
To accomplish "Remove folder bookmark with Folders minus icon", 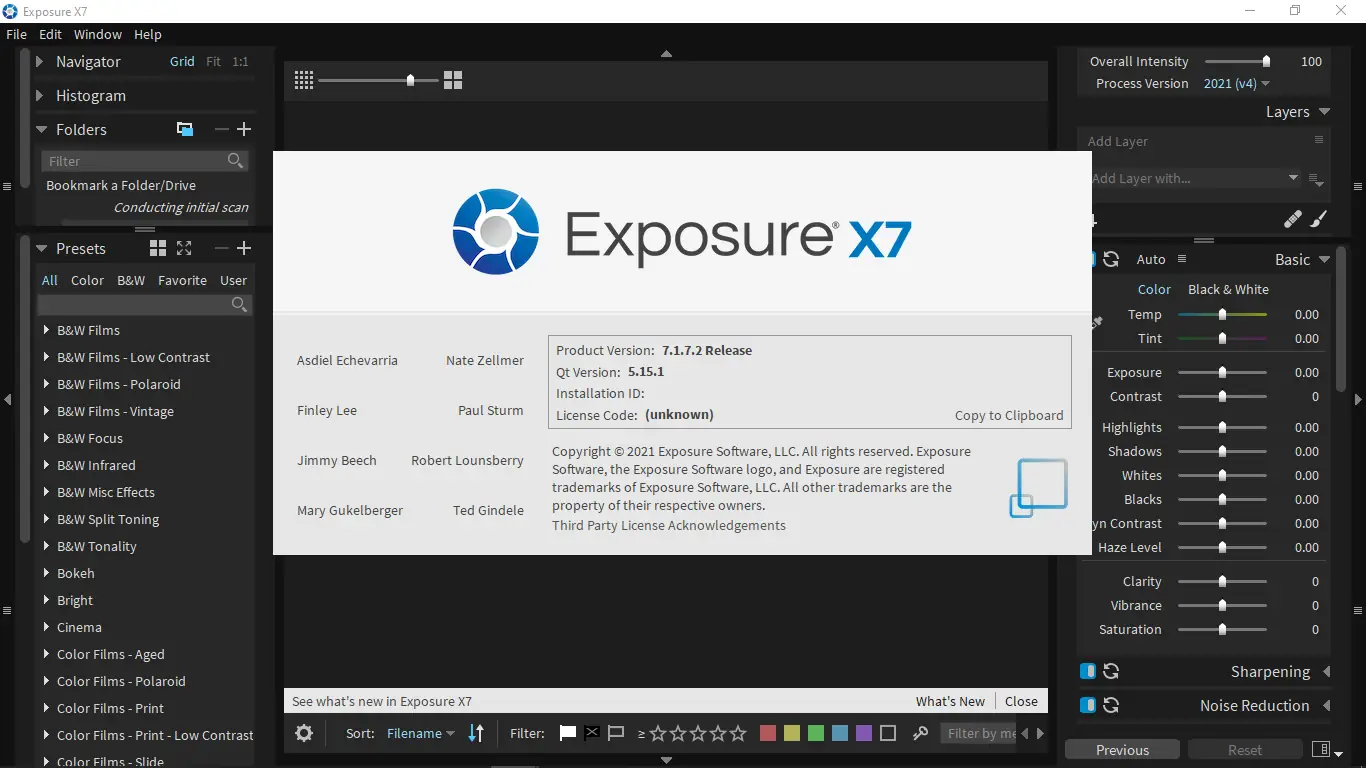I will 221,129.
